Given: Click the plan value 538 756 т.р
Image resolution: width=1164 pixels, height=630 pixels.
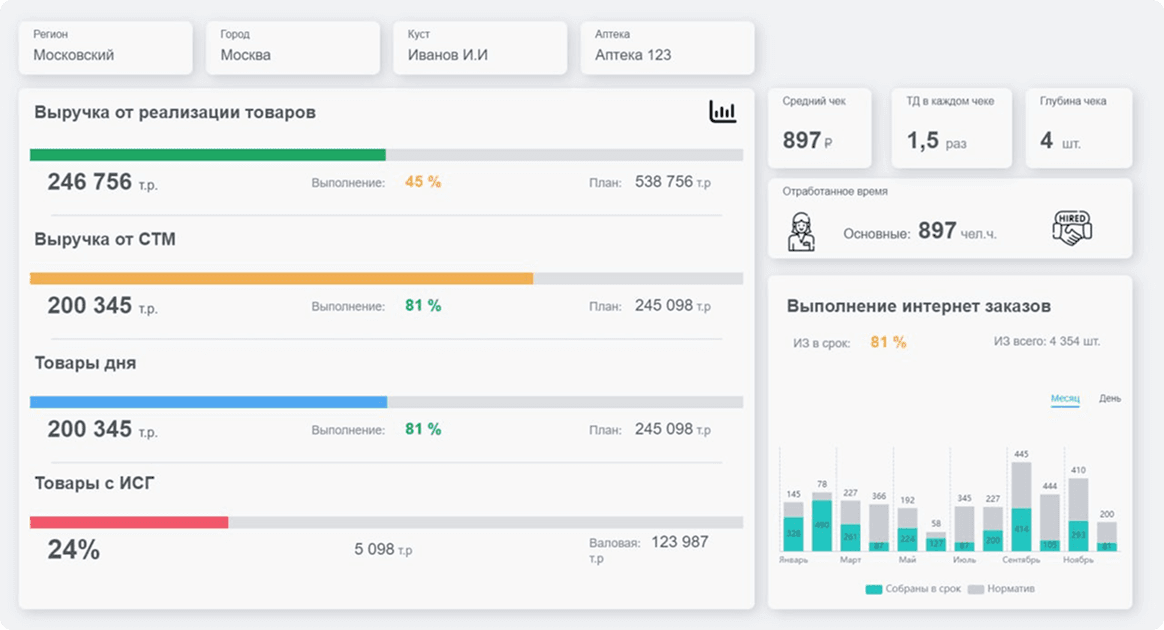Looking at the screenshot, I should [x=673, y=182].
